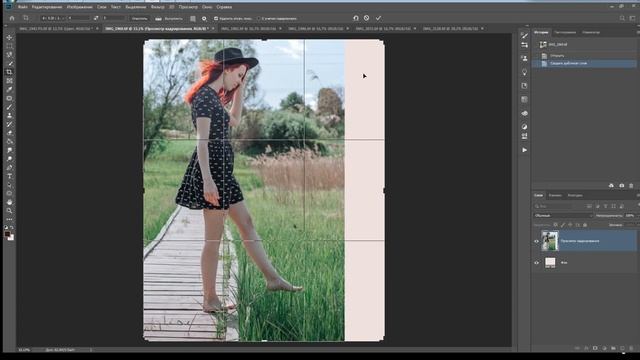This screenshot has height=360, width=640.
Task: Toggle lock image pixels brush icon
Action: (x=563, y=225)
